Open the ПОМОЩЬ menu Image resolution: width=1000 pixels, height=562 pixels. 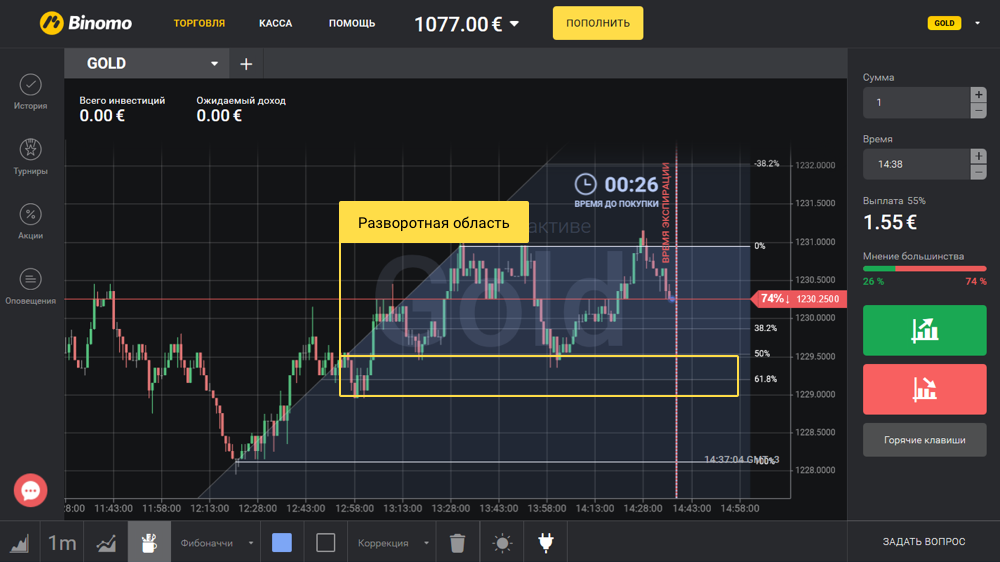pos(352,23)
